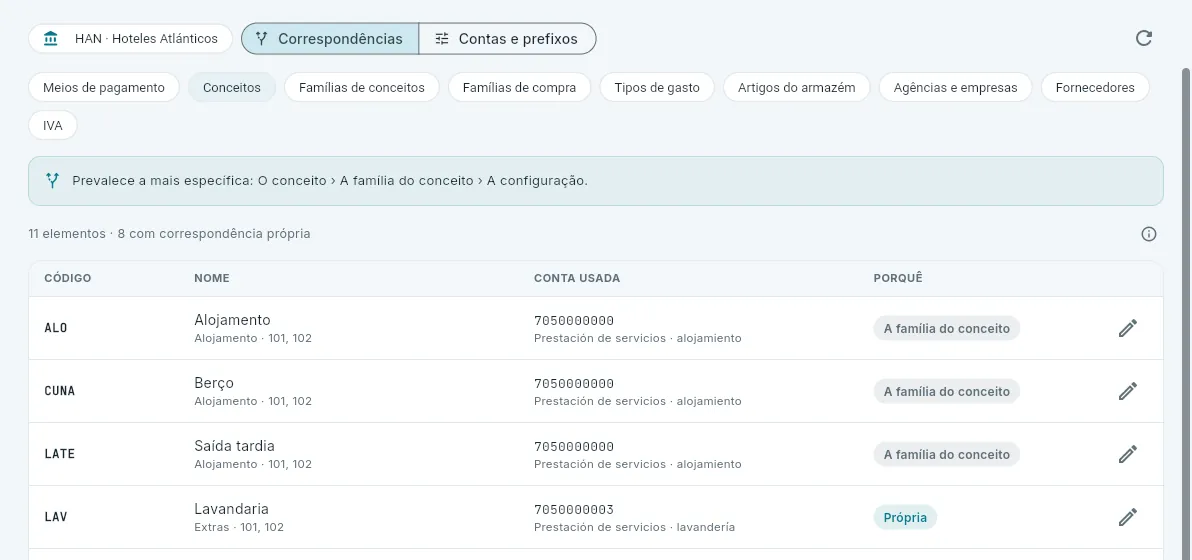Click the LATE code cell
Screen dimensions: 1192x560
tap(59, 454)
